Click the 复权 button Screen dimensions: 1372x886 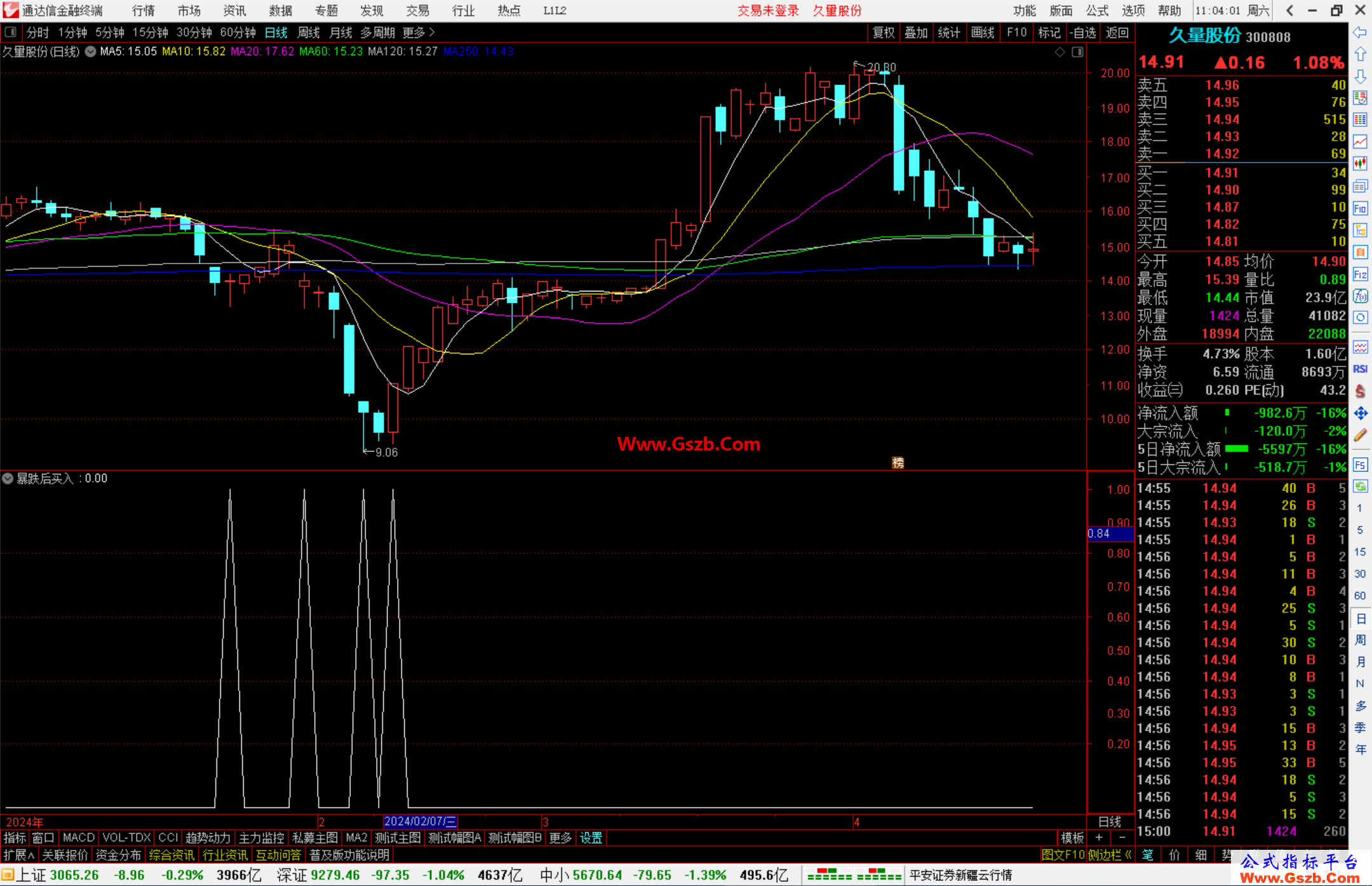(884, 32)
